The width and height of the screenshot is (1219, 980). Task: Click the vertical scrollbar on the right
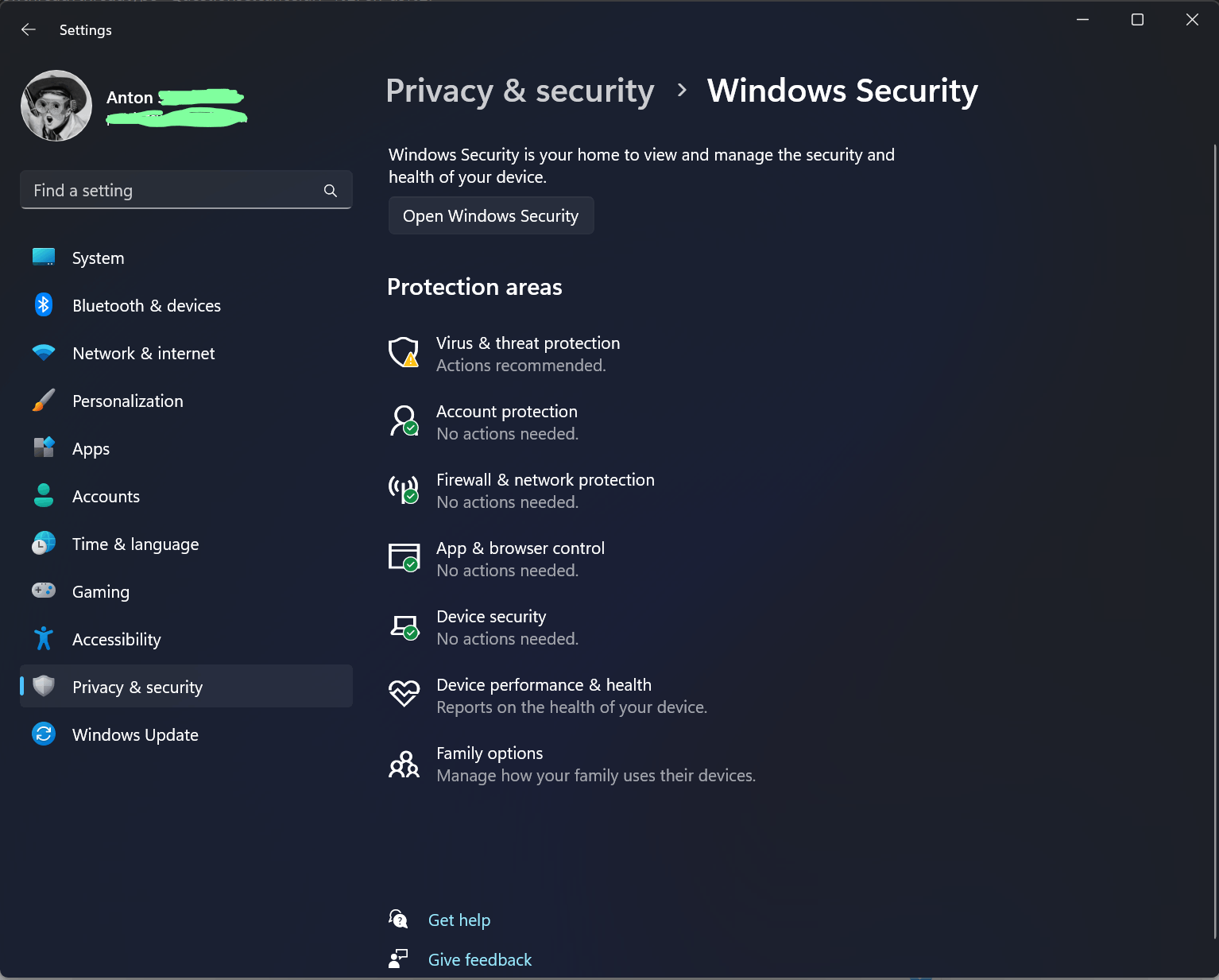pos(1215,540)
